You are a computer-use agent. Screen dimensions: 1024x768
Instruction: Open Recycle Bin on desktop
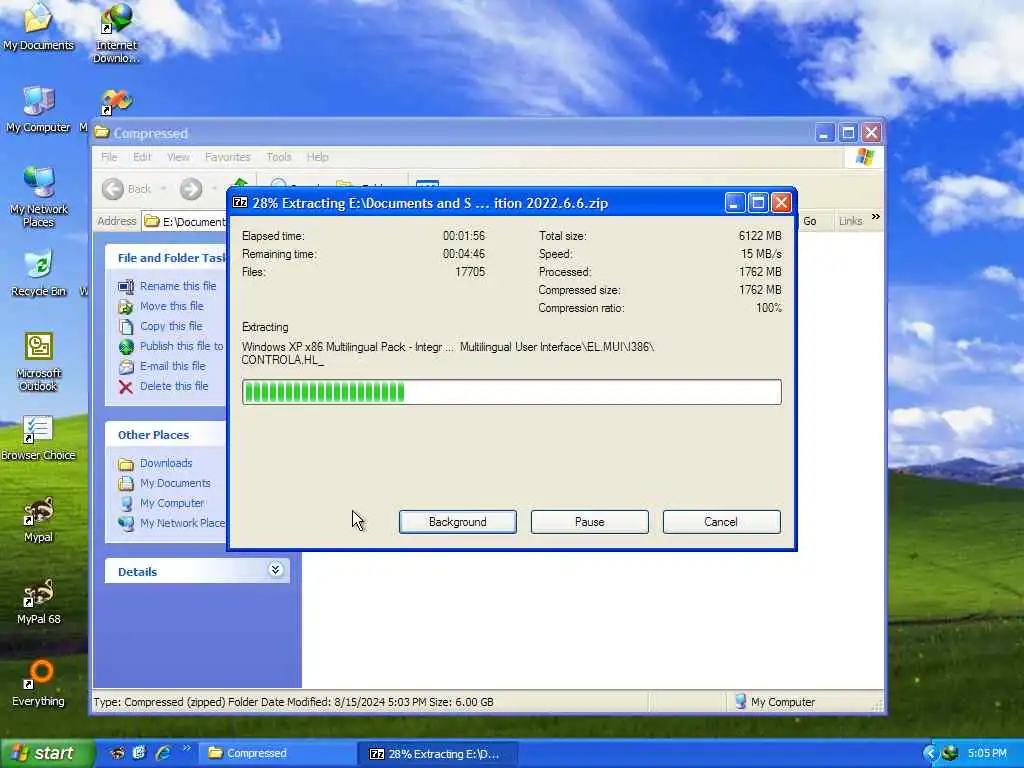coord(39,273)
